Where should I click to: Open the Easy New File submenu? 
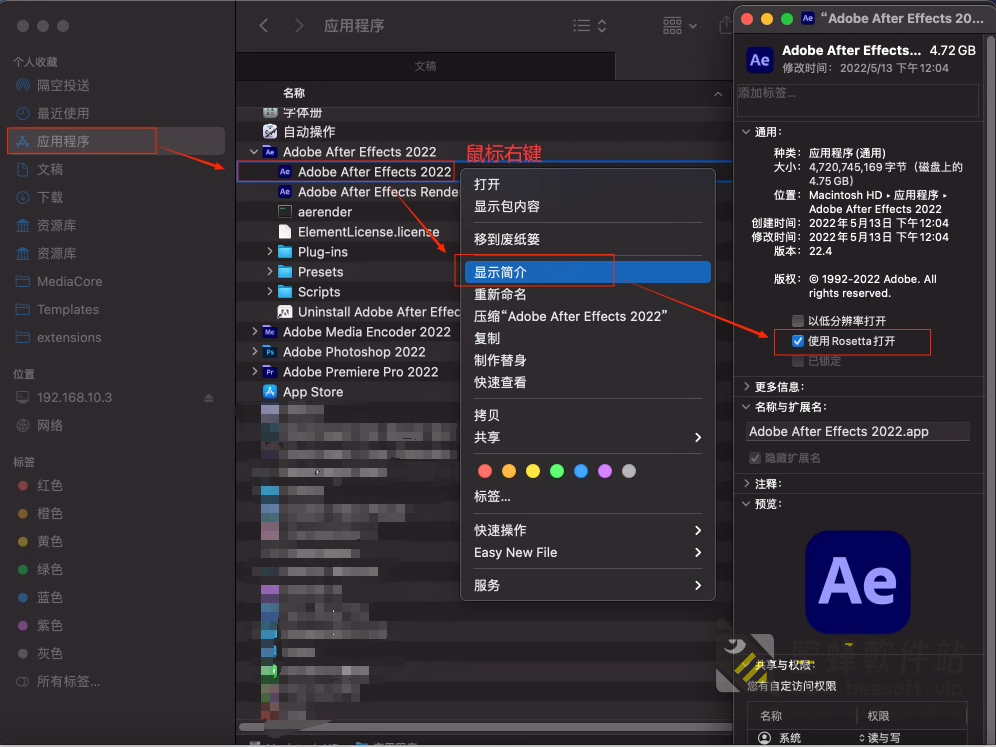click(588, 553)
